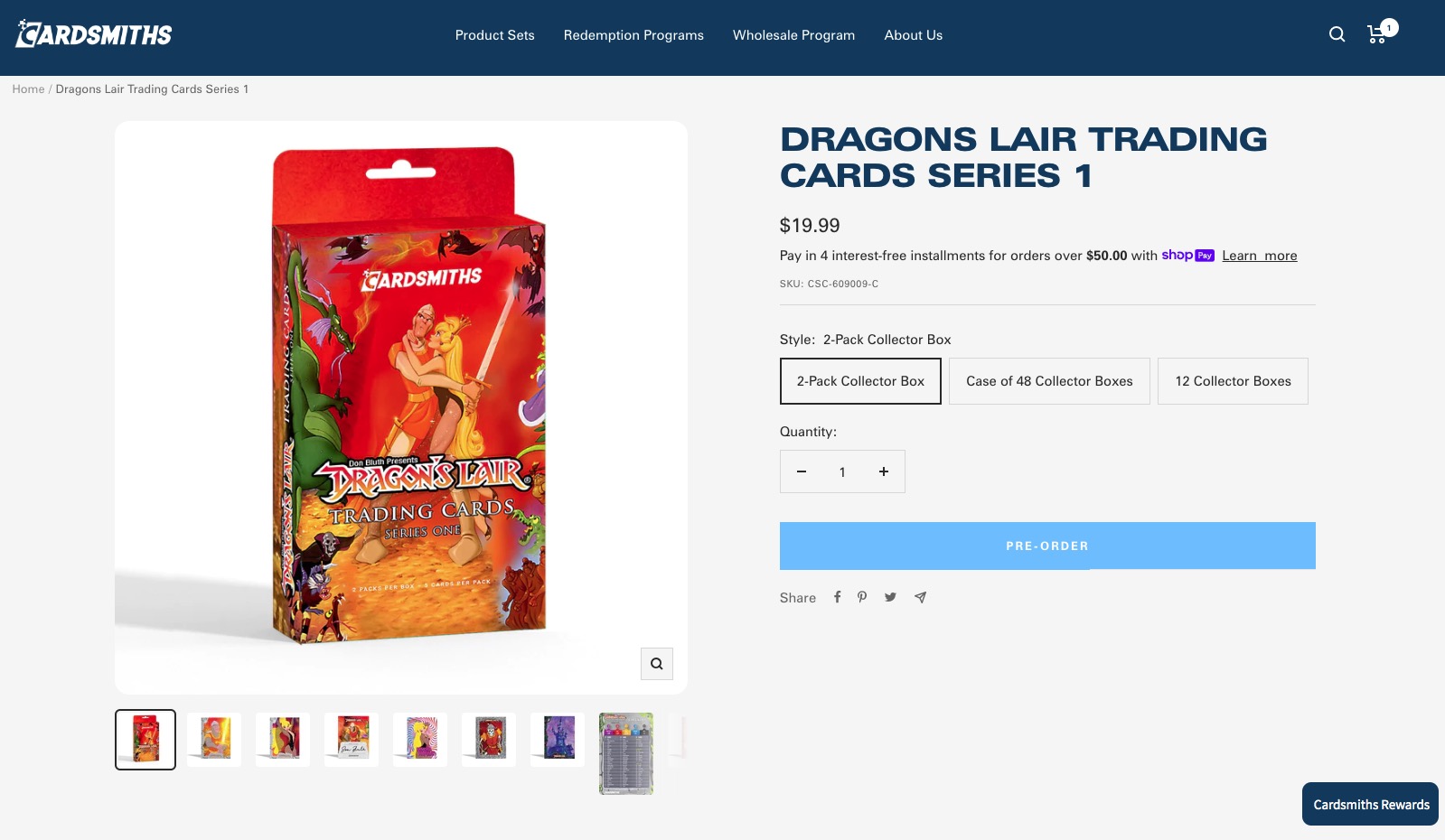Select Case of 48 Collector Boxes
Screen dimensions: 1445x840
tap(1049, 381)
